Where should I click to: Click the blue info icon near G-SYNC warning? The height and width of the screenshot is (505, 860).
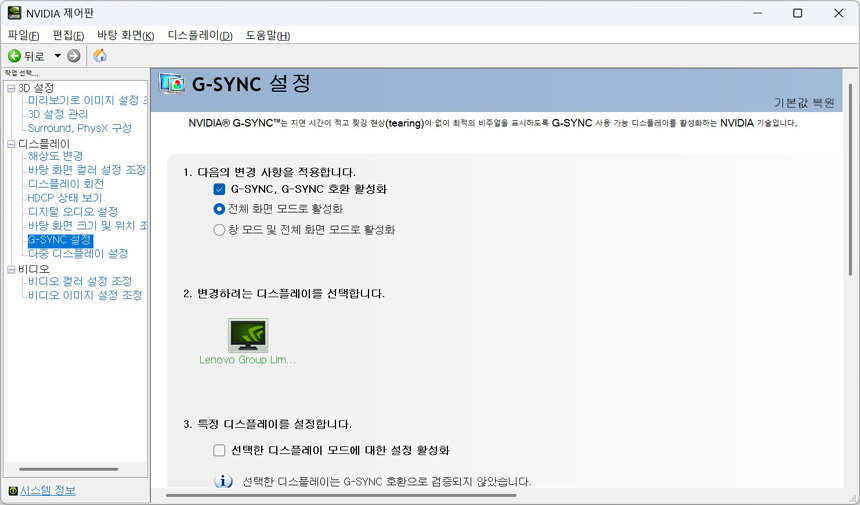(224, 481)
